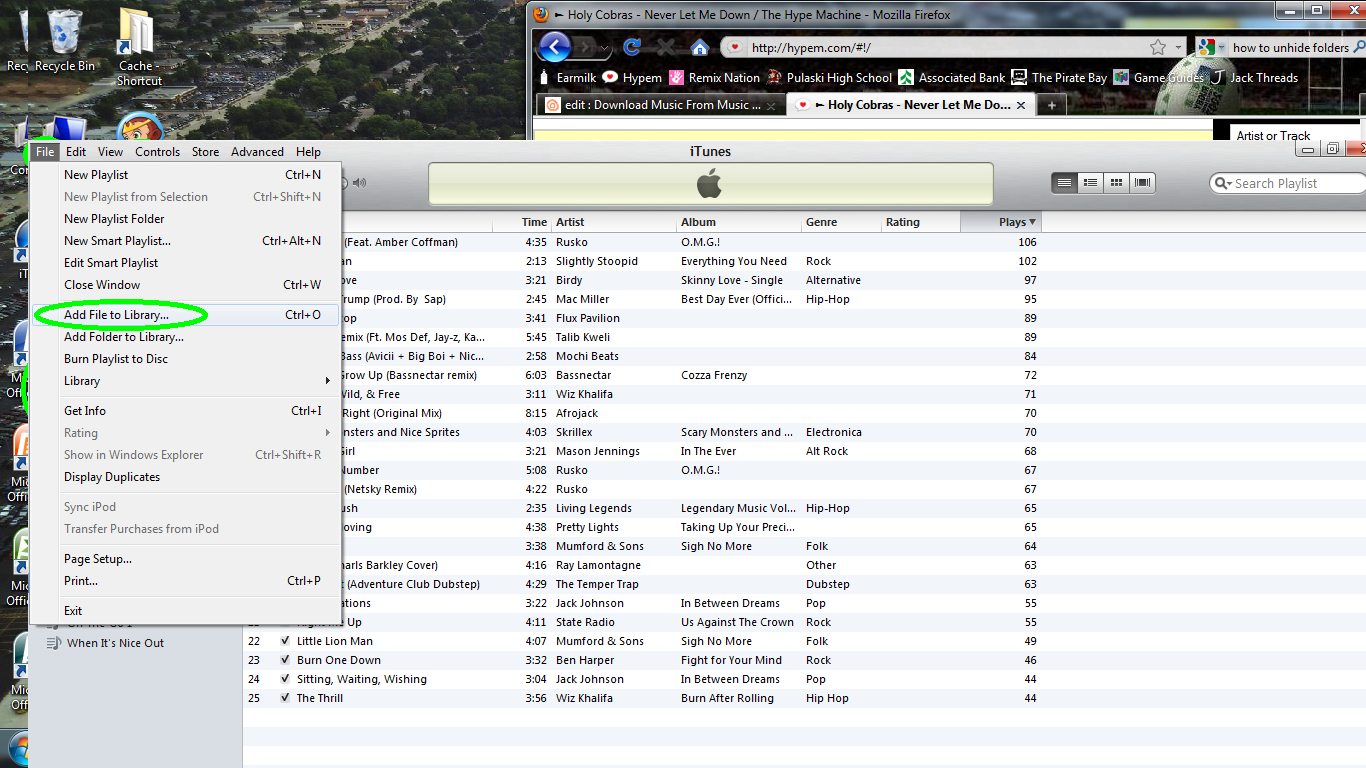Go to Firefox home page

point(700,47)
